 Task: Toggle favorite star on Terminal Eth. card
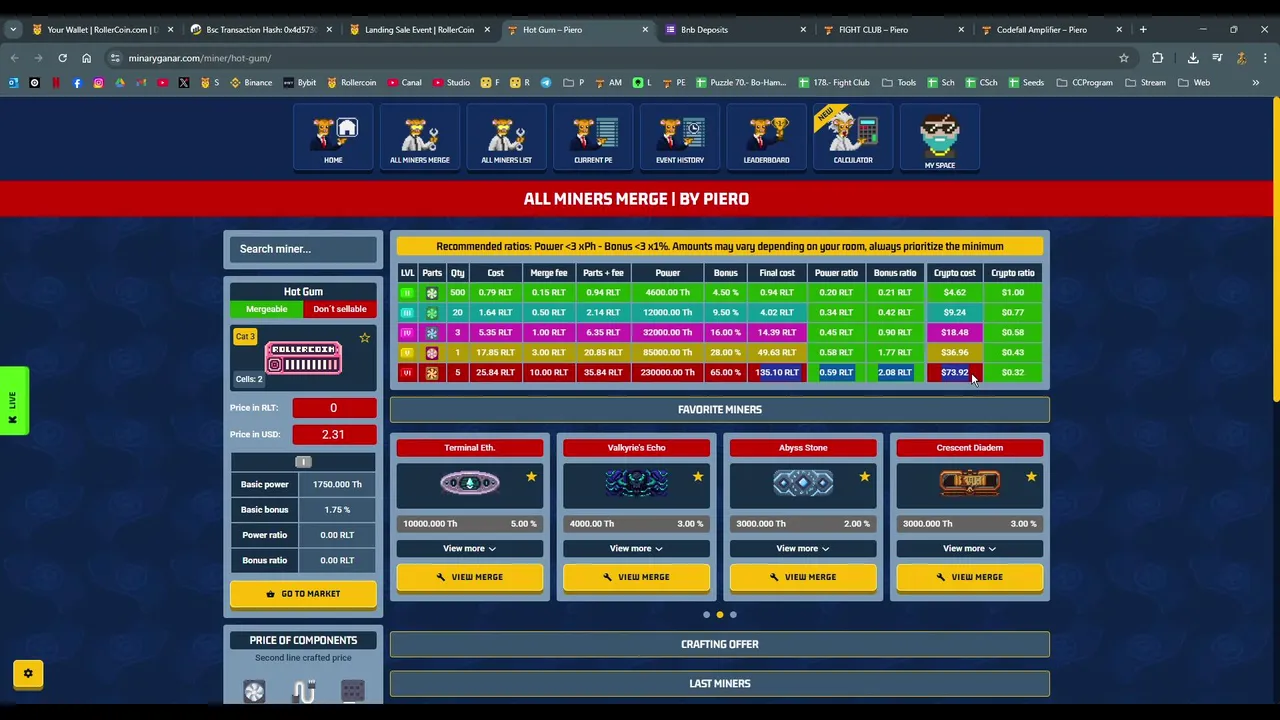tap(531, 477)
